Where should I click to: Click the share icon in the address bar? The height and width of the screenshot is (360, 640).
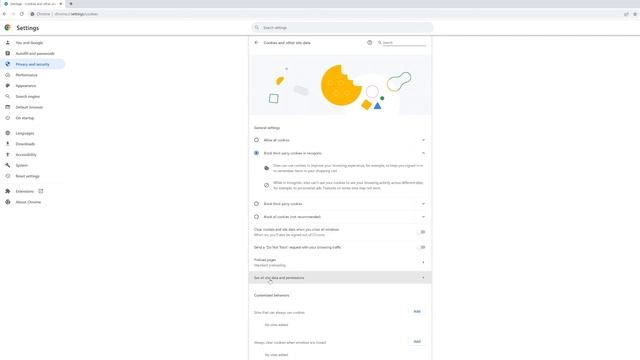click(x=626, y=14)
